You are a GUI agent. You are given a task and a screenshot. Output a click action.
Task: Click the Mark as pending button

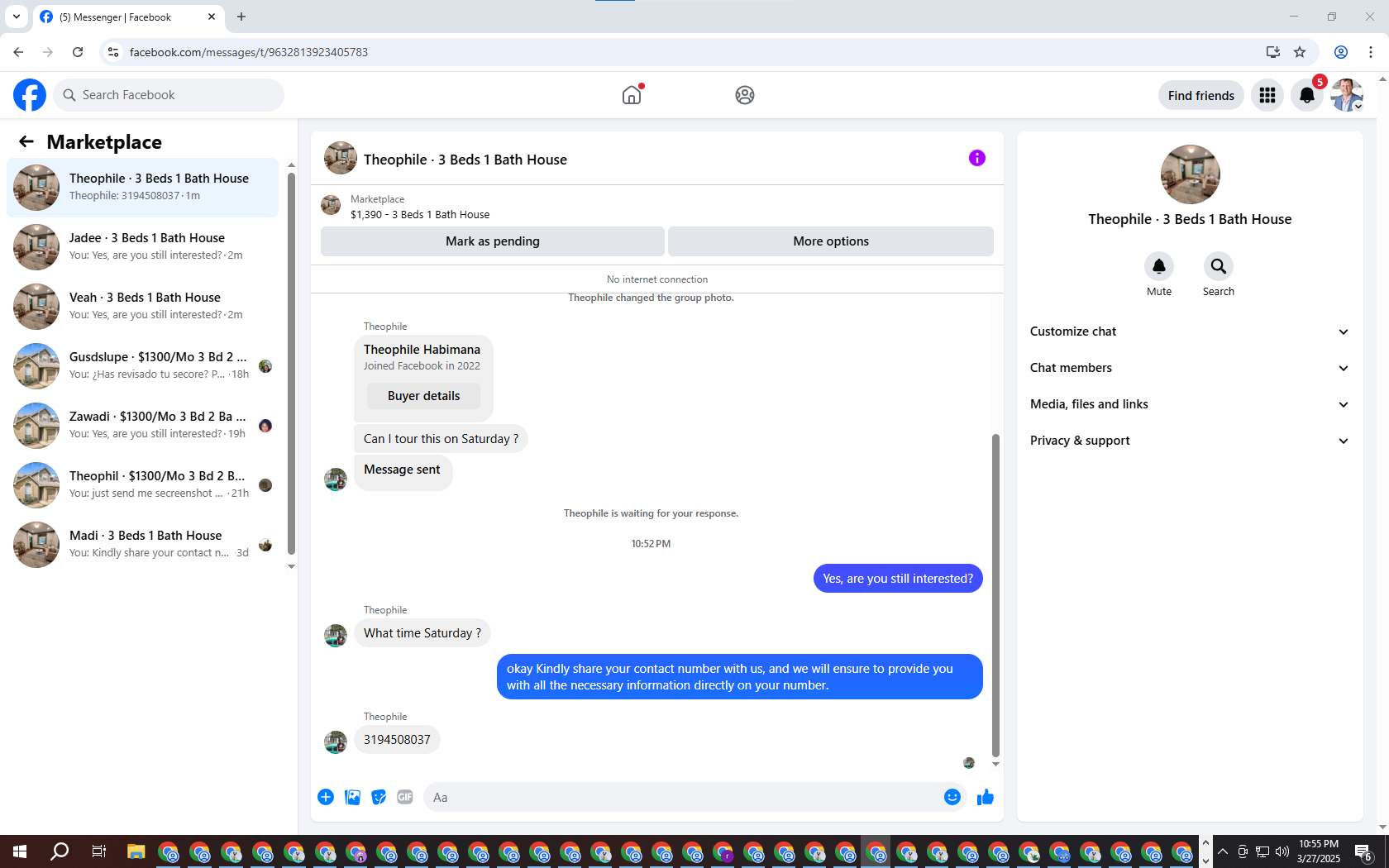coord(493,241)
